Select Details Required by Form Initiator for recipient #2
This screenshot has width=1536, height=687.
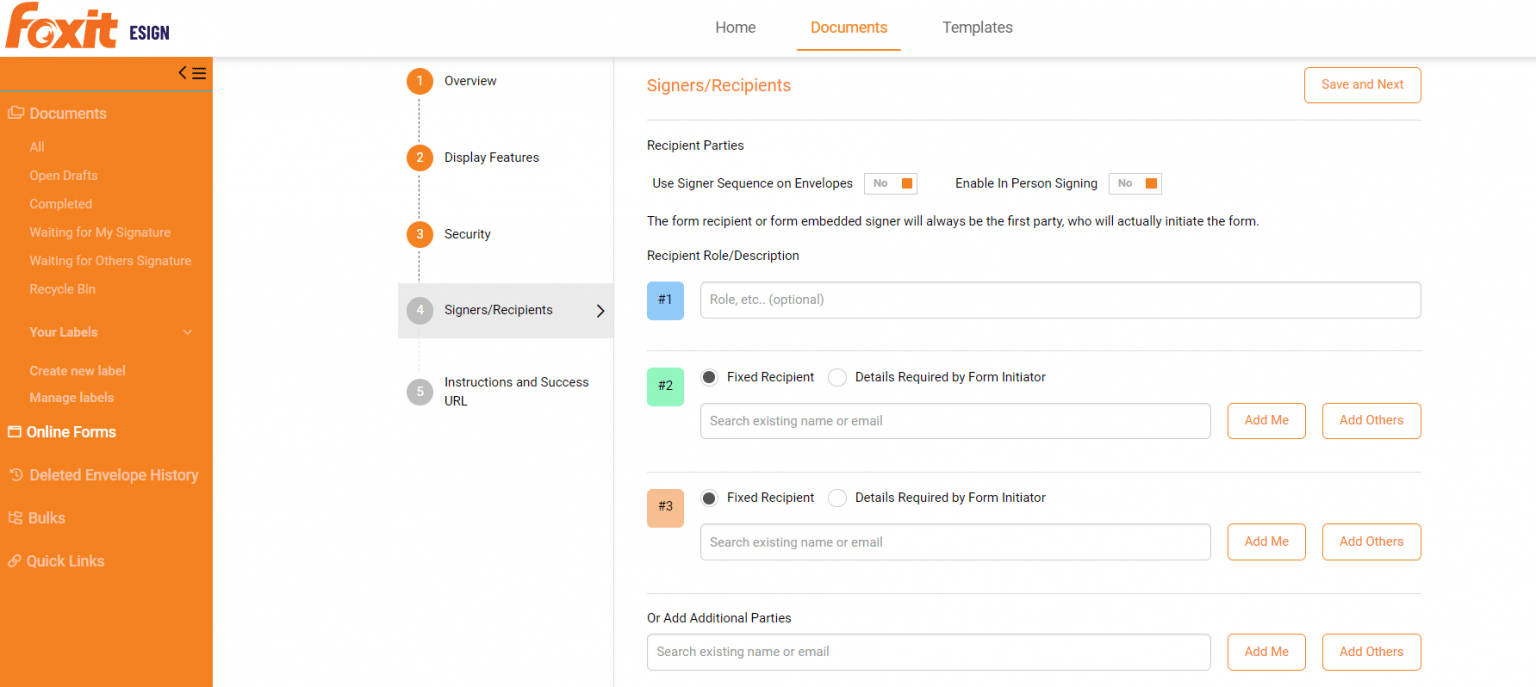[x=837, y=377]
